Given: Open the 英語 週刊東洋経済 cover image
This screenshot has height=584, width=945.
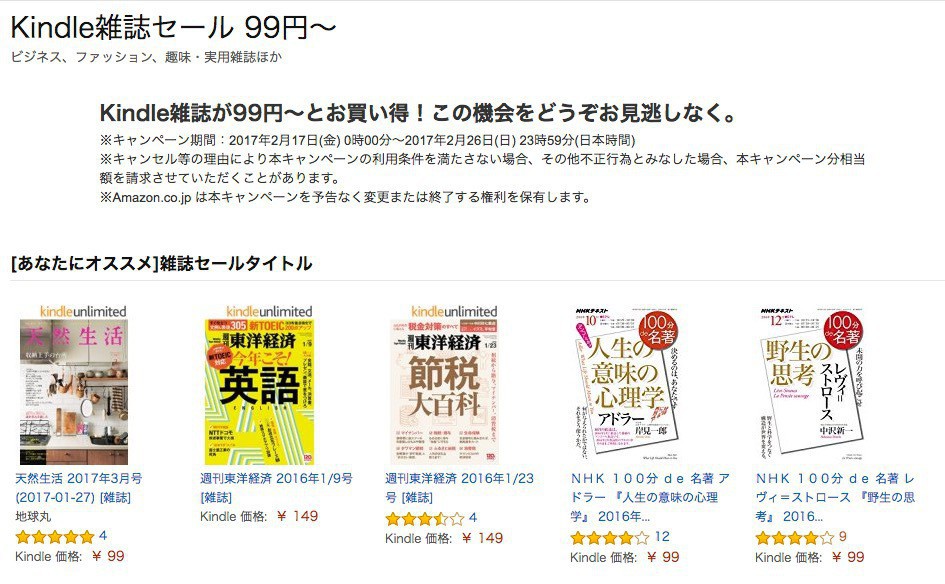Looking at the screenshot, I should 259,392.
